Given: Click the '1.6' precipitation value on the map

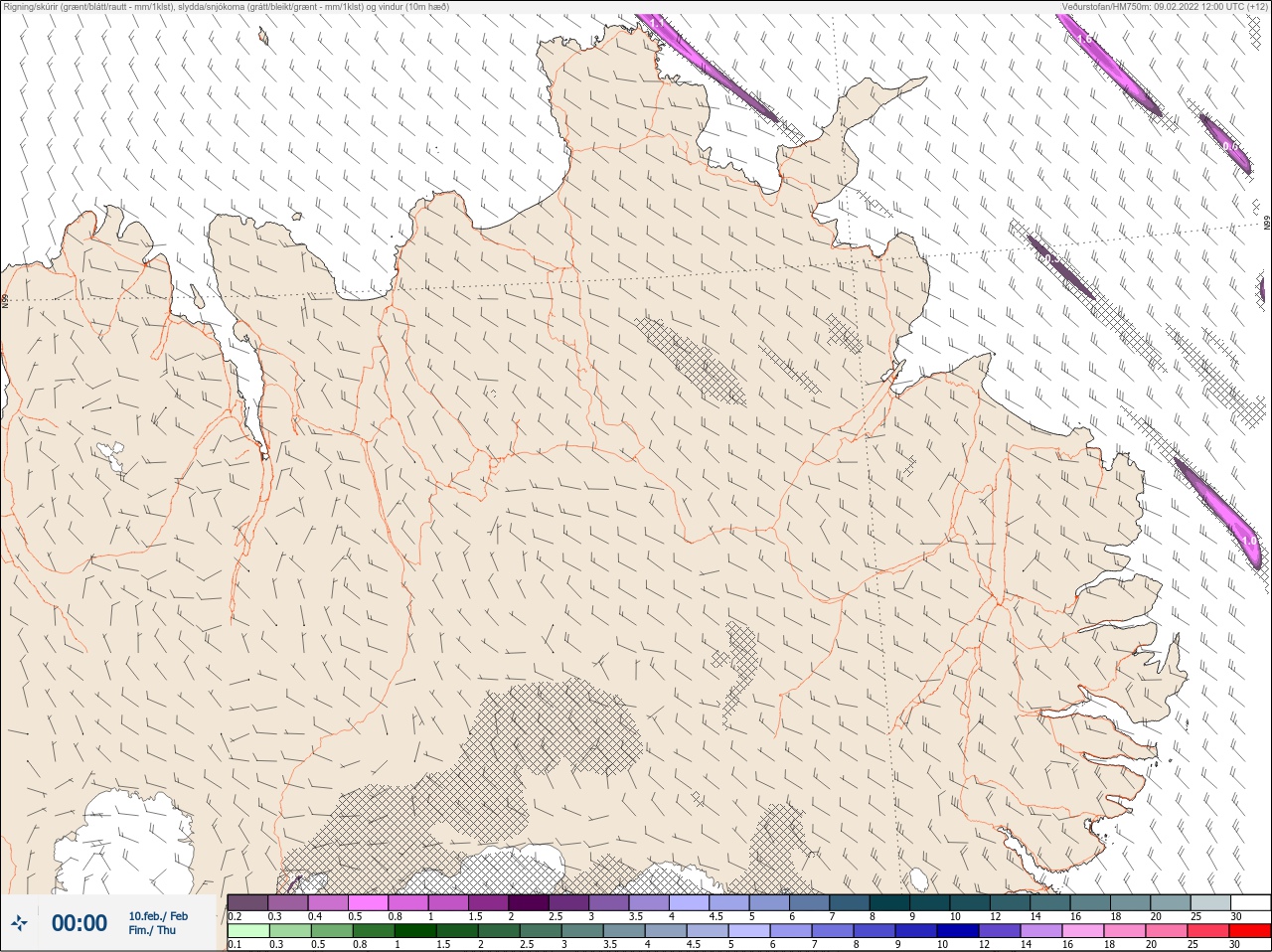Looking at the screenshot, I should click(1084, 39).
